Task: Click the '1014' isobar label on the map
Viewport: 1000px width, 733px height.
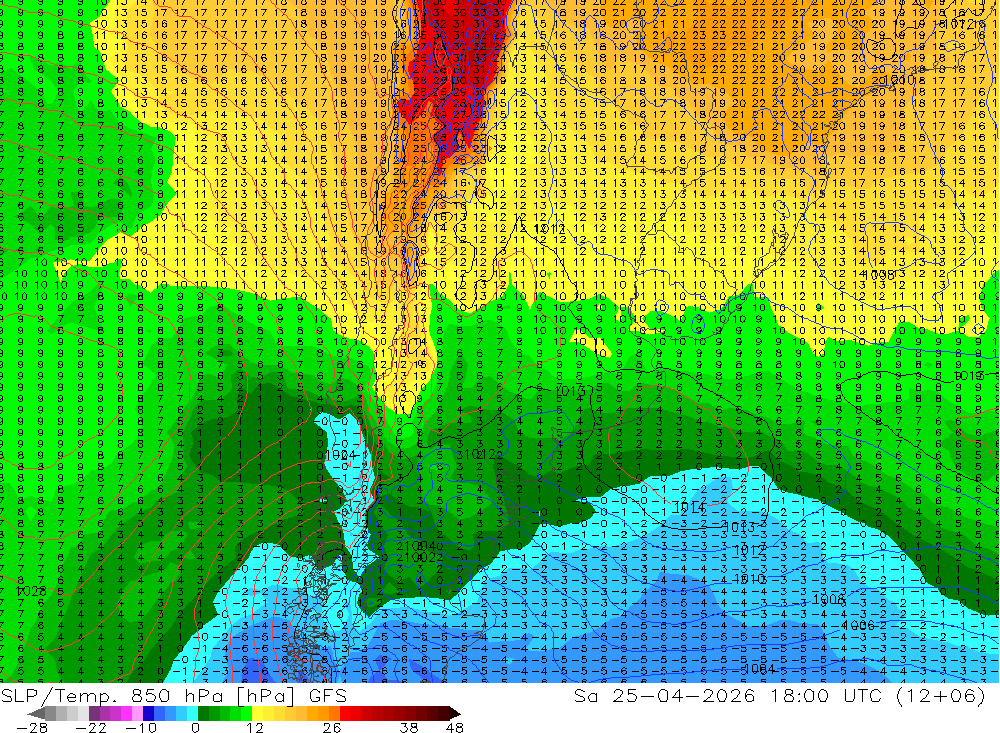Action: pyautogui.click(x=689, y=507)
